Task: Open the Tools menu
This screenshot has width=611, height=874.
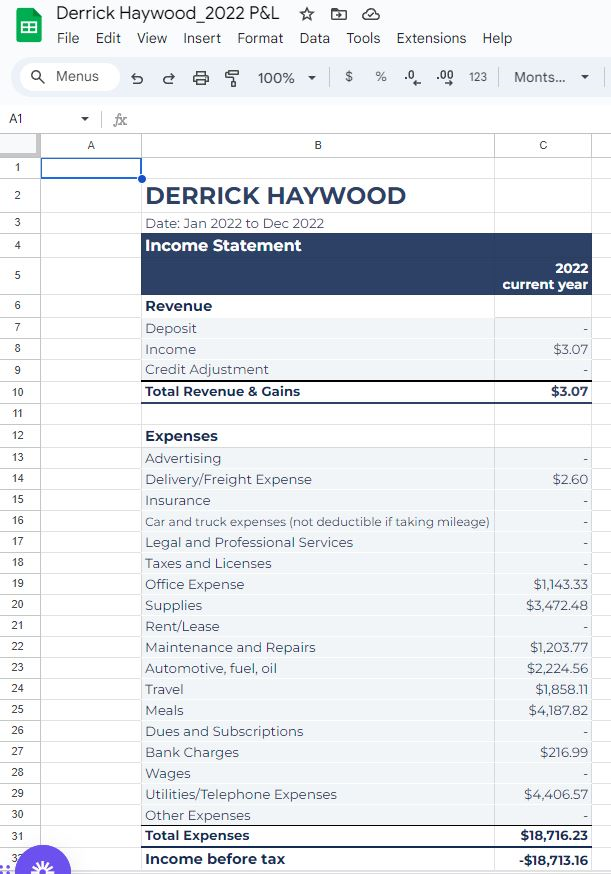Action: [x=363, y=38]
